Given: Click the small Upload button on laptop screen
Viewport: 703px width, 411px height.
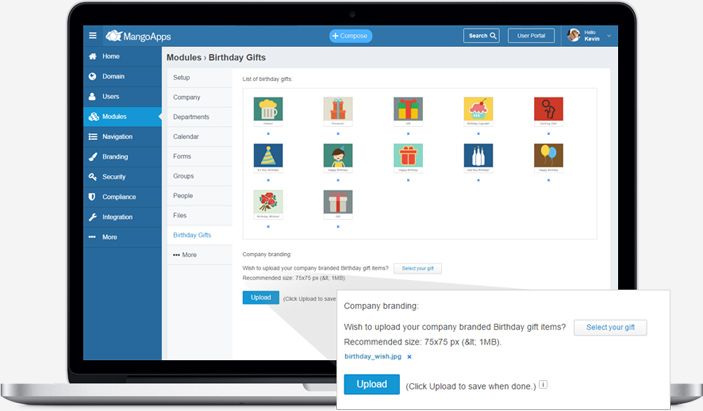Looking at the screenshot, I should pos(260,298).
